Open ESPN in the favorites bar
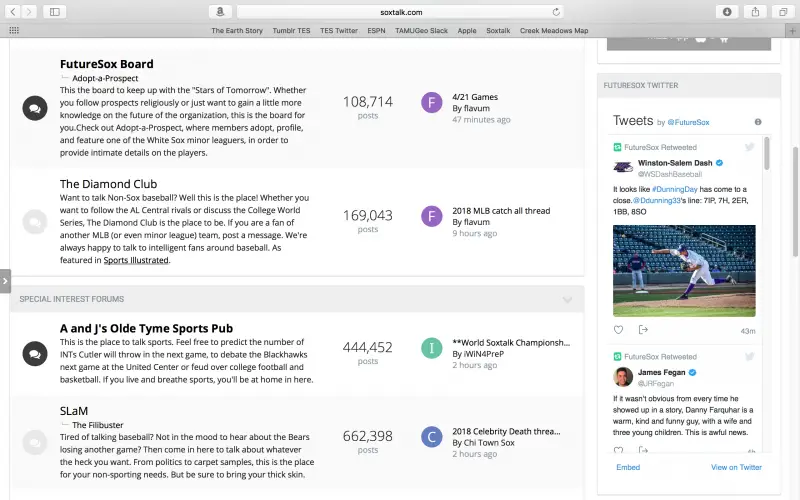Viewport: 800px width, 500px height. tap(376, 31)
